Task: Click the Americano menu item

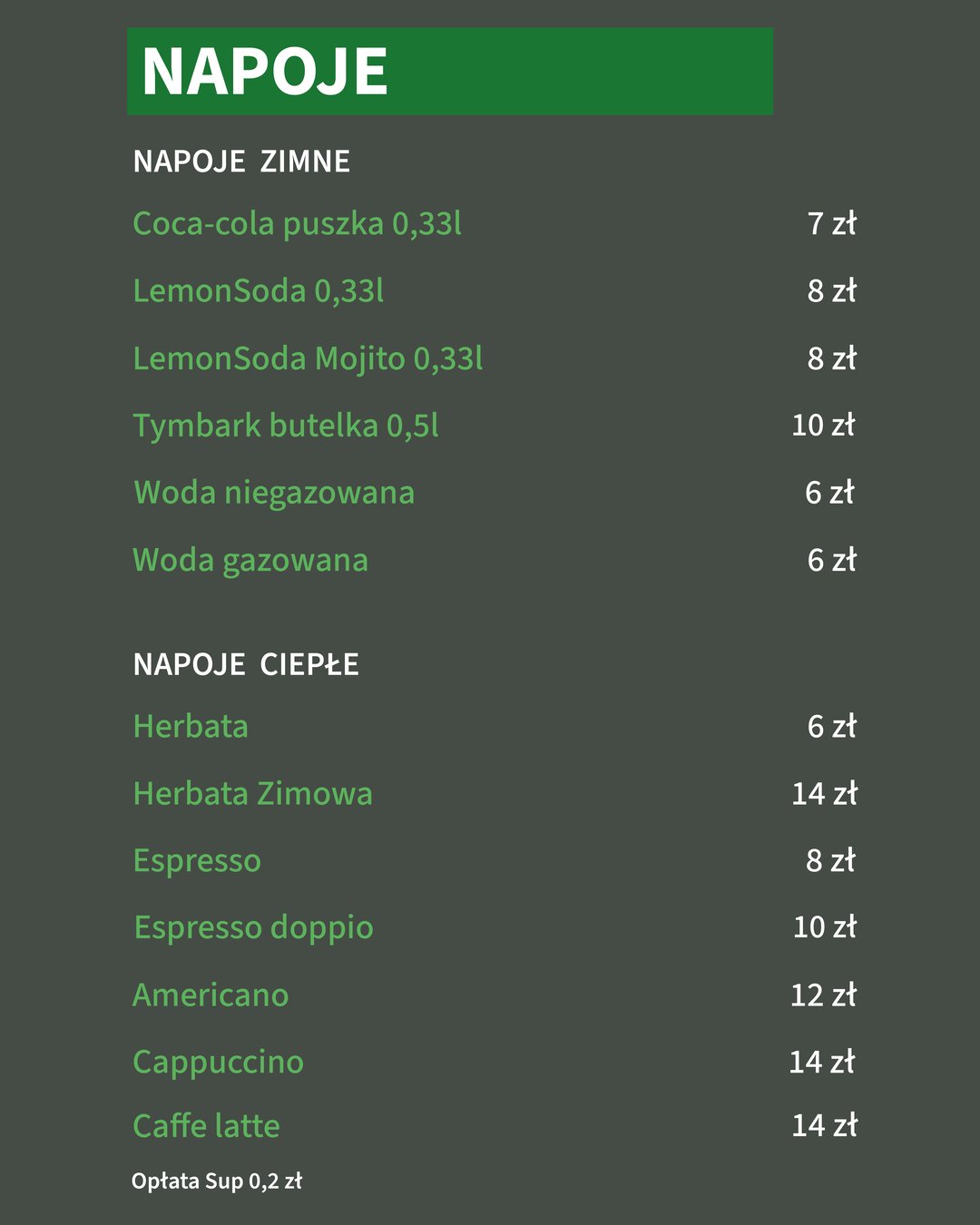Action: (x=211, y=995)
